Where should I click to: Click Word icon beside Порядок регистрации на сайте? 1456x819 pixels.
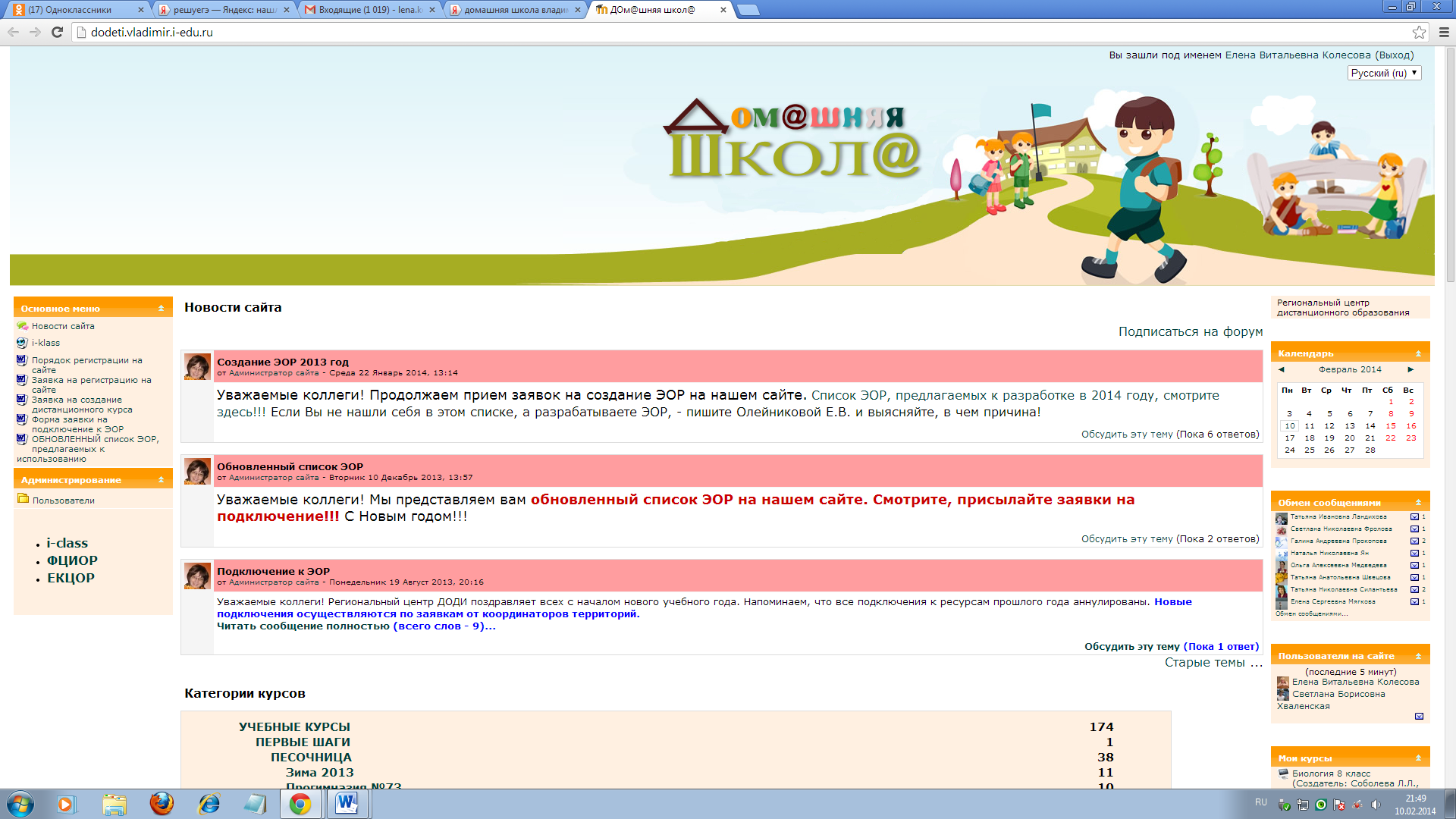point(22,361)
